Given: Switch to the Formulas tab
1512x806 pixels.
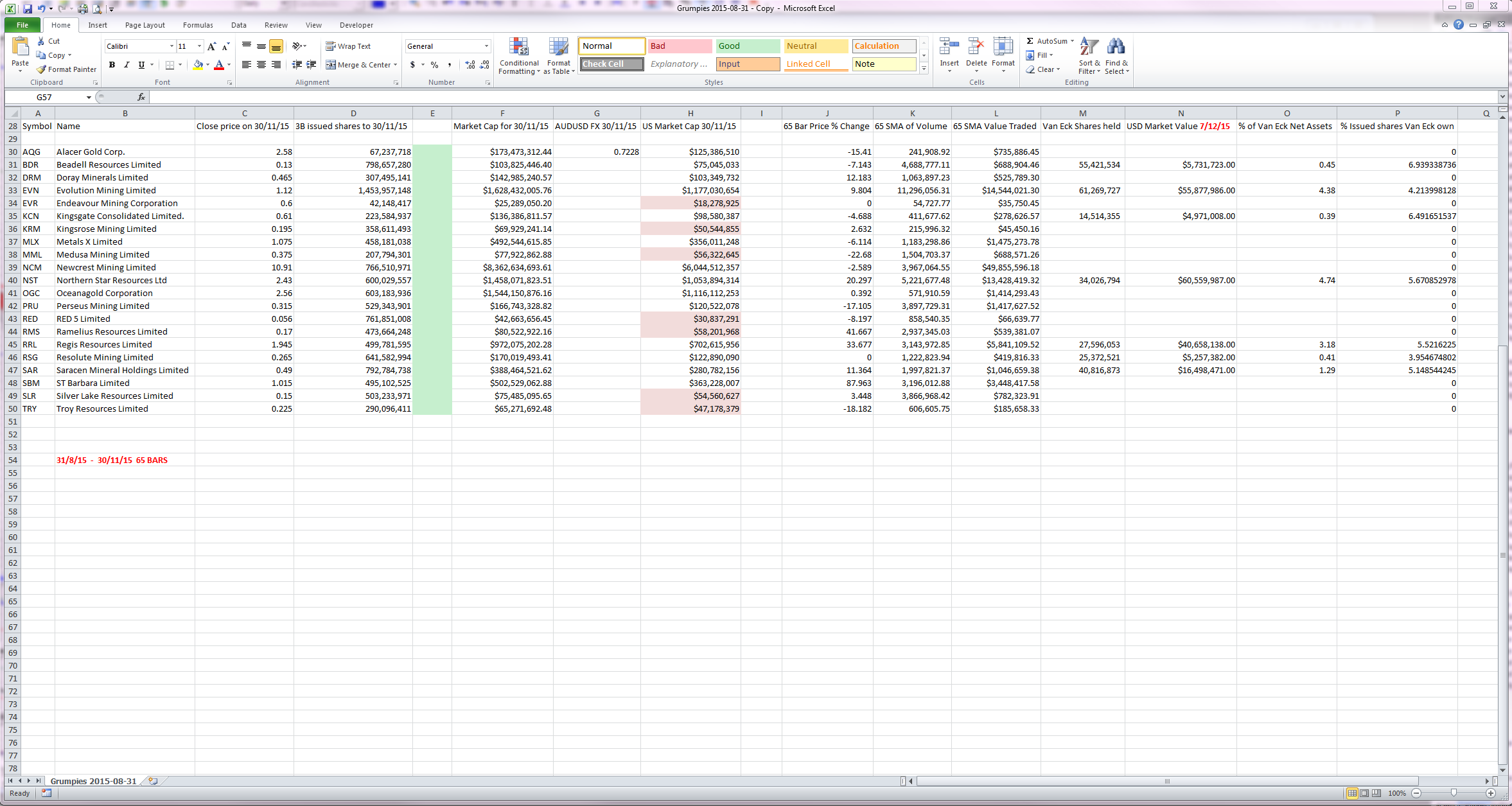Looking at the screenshot, I should [198, 25].
